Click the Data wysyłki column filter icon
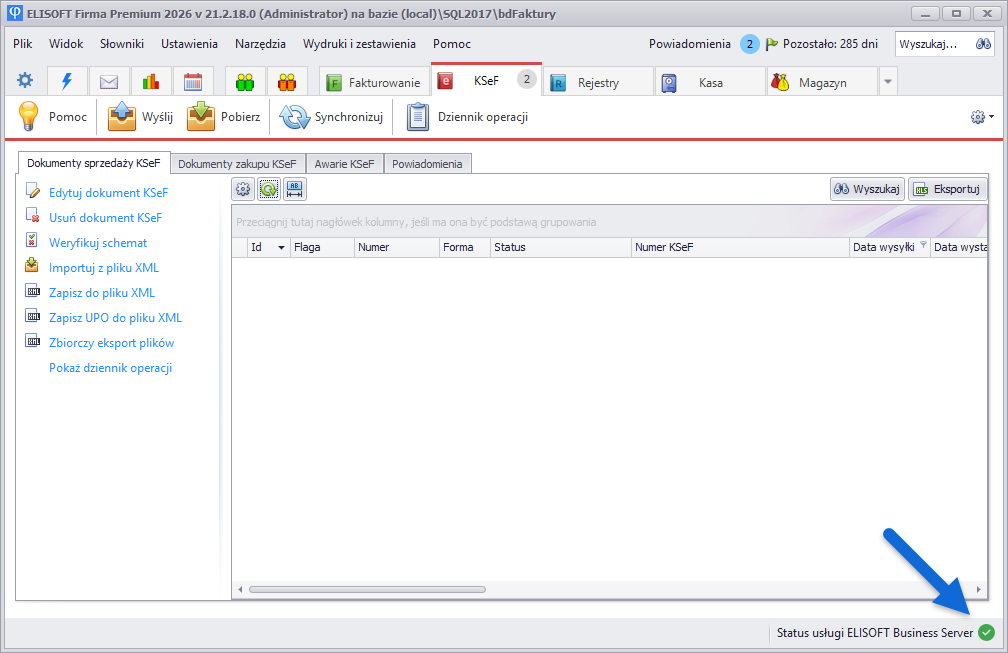Screen dimensions: 1008x653 point(923,246)
